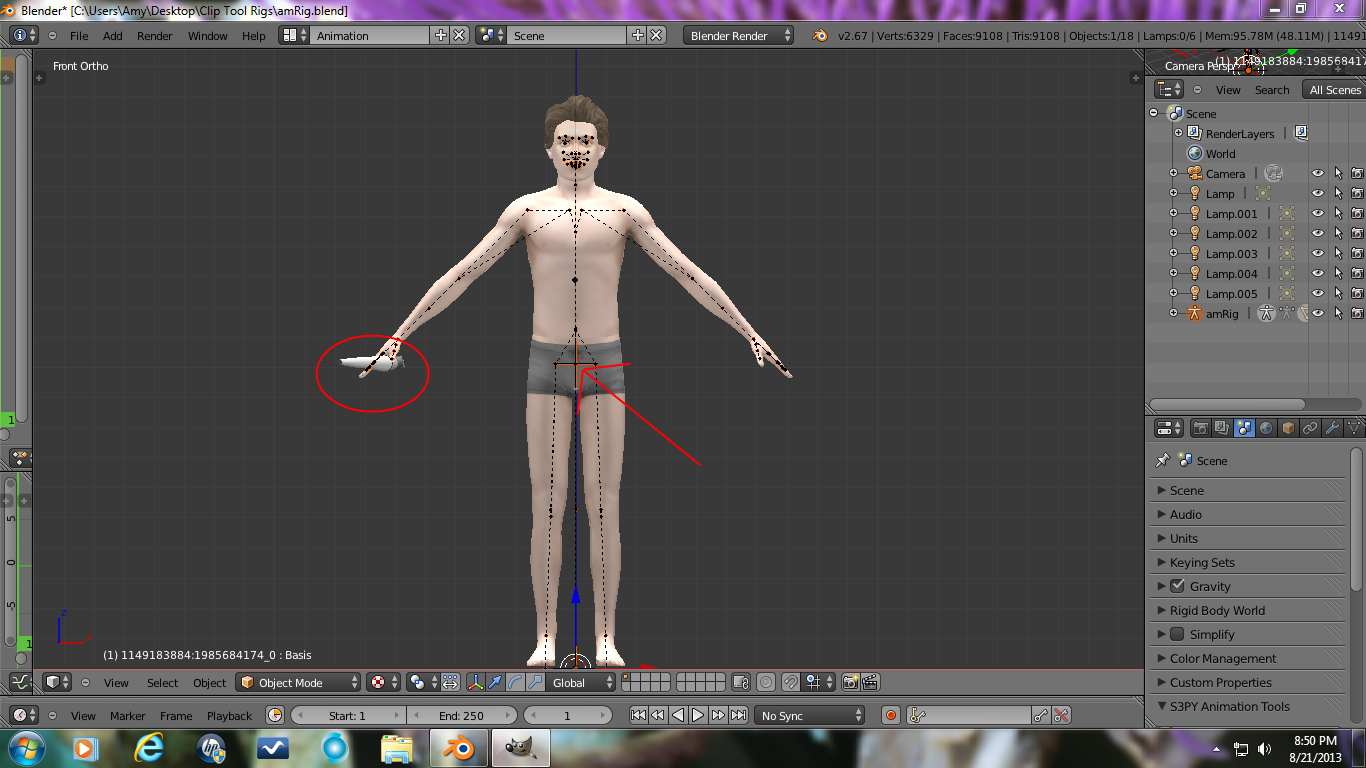Toggle renderability camera icon for Lamp.003
The image size is (1366, 768).
click(1357, 253)
